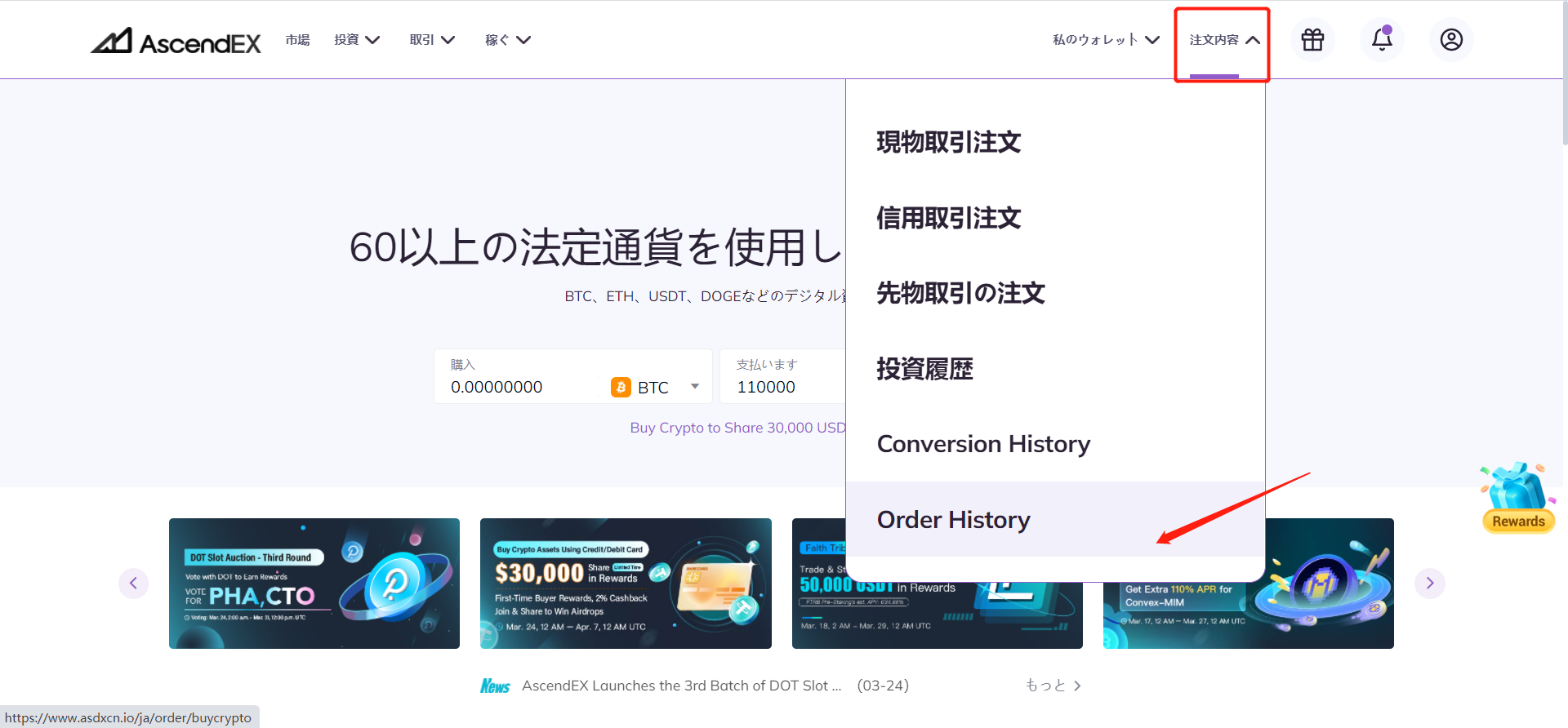Go to next banner slide
The image size is (1568, 728).
pos(1429,583)
